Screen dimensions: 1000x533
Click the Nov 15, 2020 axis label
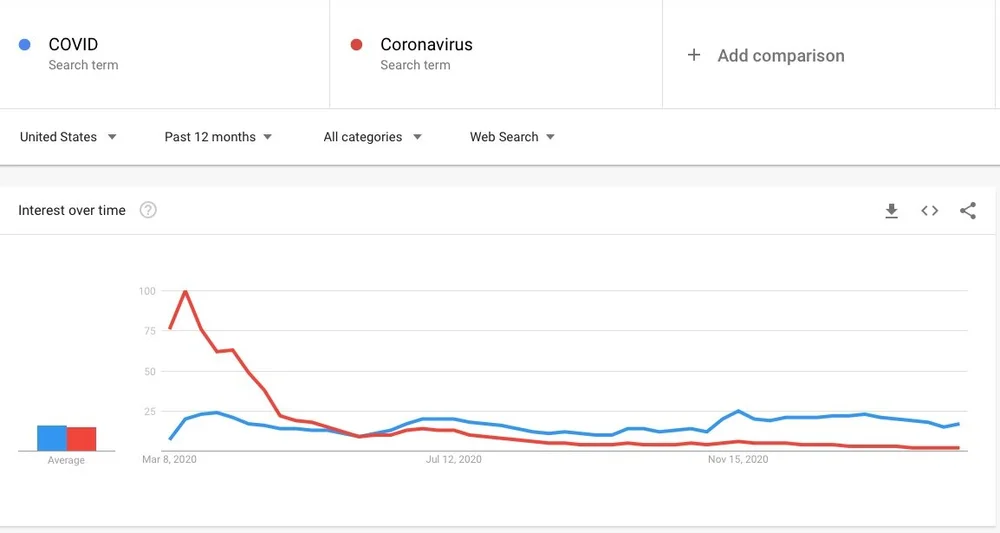coord(738,459)
